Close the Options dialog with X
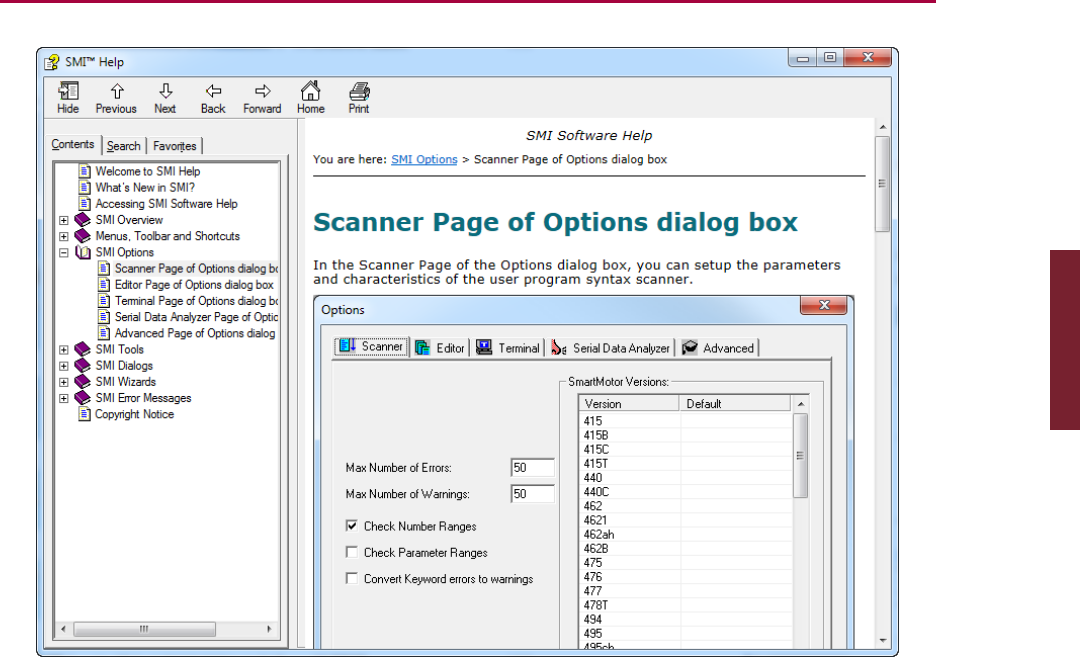The width and height of the screenshot is (1080, 657). [824, 305]
